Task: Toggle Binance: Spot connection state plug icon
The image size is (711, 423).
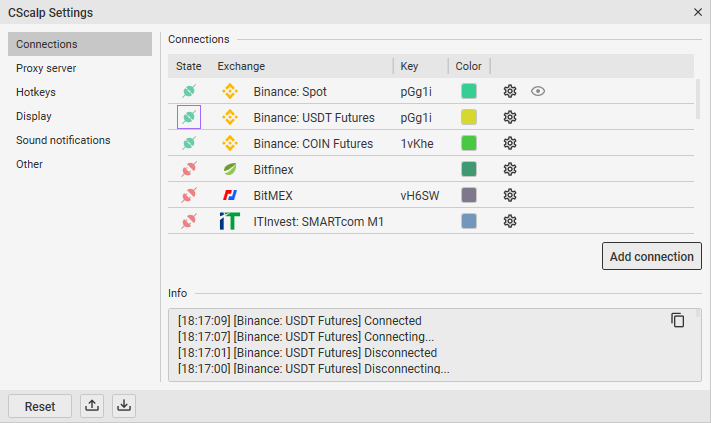Action: [x=189, y=91]
